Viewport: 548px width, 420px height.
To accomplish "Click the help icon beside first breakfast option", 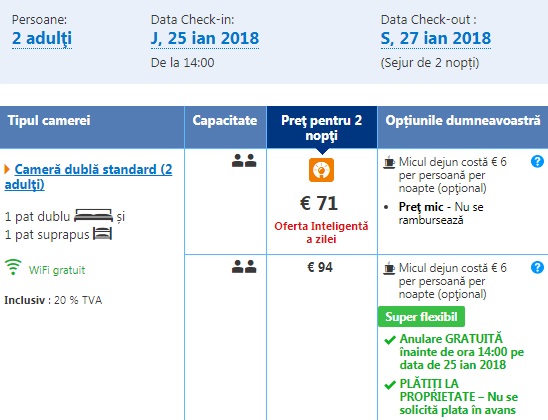I will pos(537,161).
